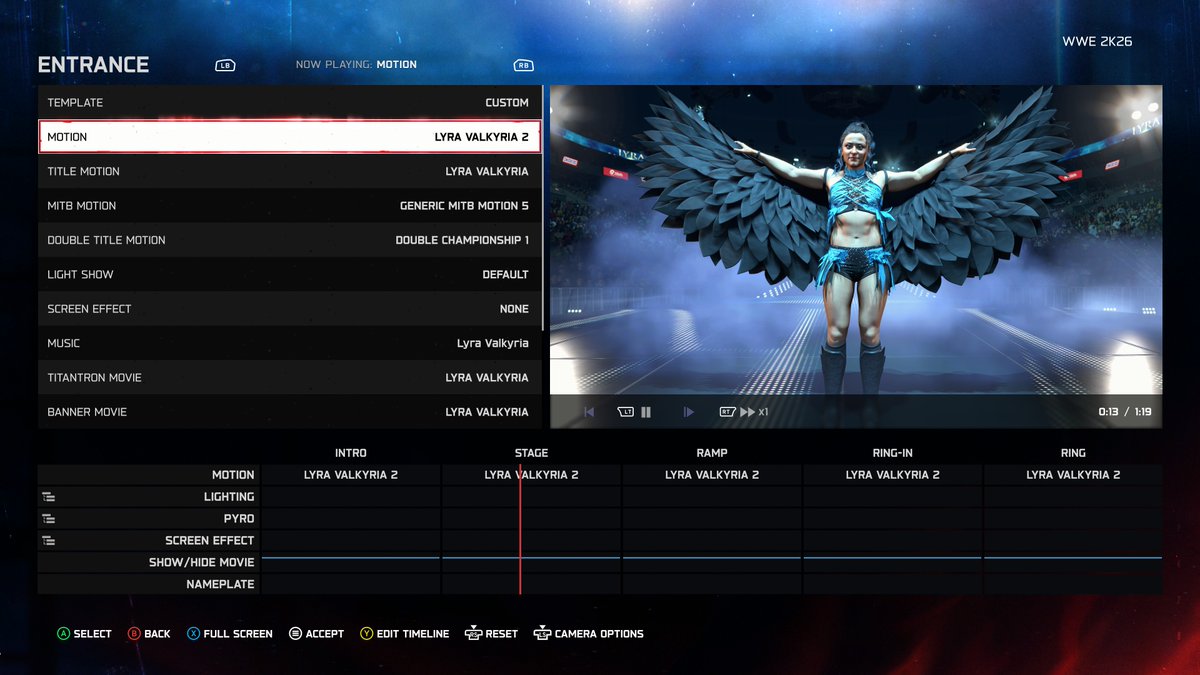Expand the Lighting timeline row icon

(x=48, y=497)
